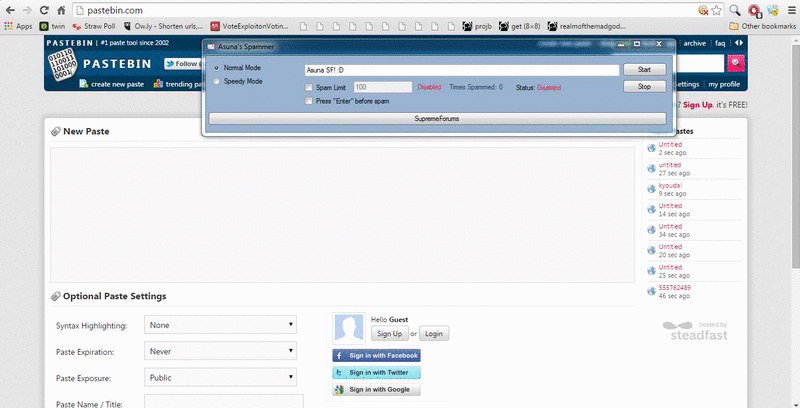Click Start in Asuna's Spammer
800x408 pixels.
pyautogui.click(x=644, y=70)
